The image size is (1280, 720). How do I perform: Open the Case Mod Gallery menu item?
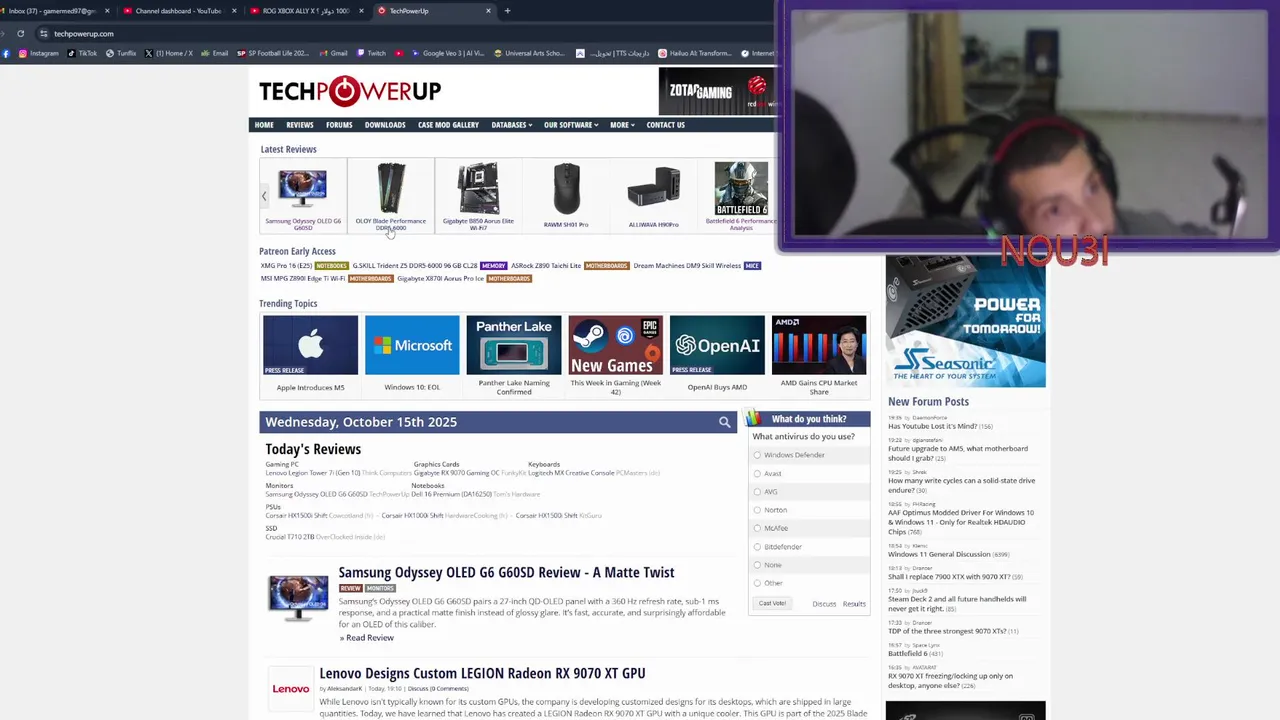point(448,125)
